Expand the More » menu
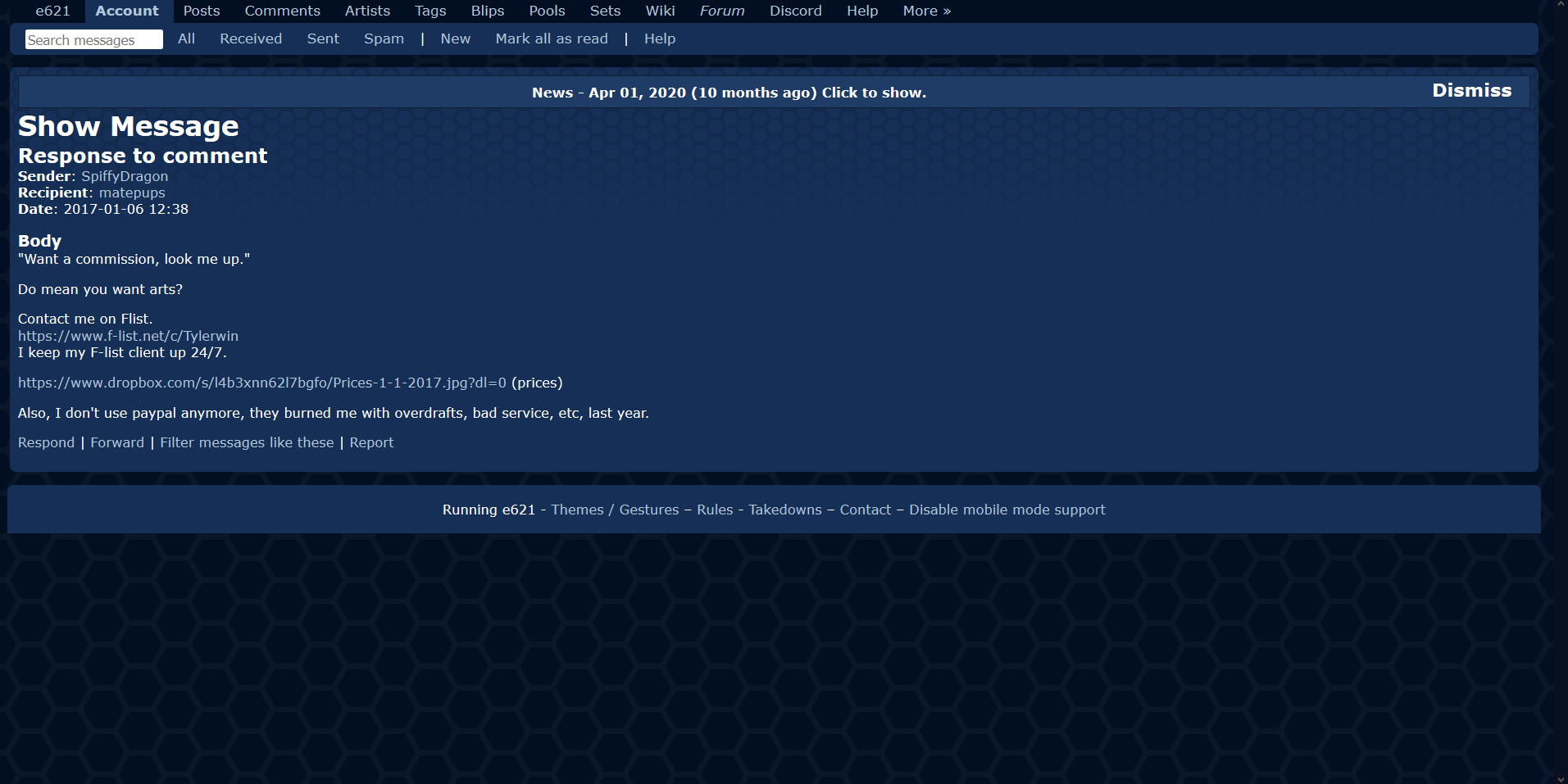Image resolution: width=1568 pixels, height=784 pixels. pyautogui.click(x=927, y=11)
